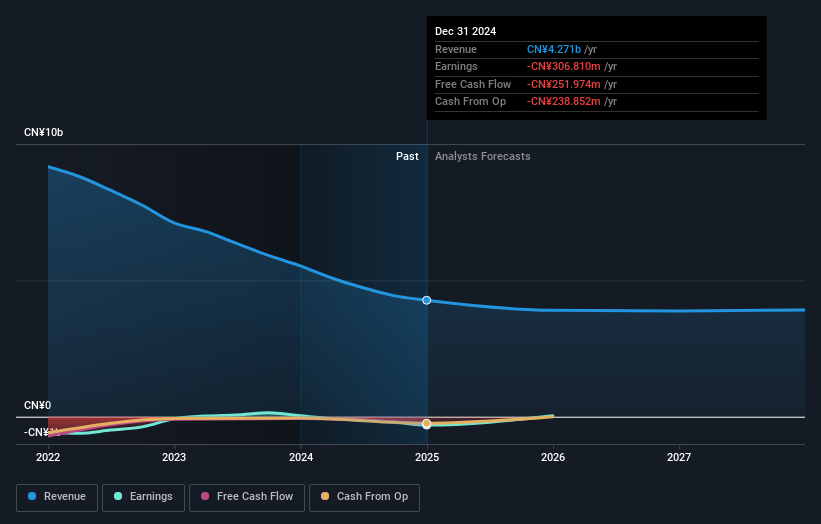Click the orange Cash From Op legend dot
The image size is (821, 524).
[325, 496]
